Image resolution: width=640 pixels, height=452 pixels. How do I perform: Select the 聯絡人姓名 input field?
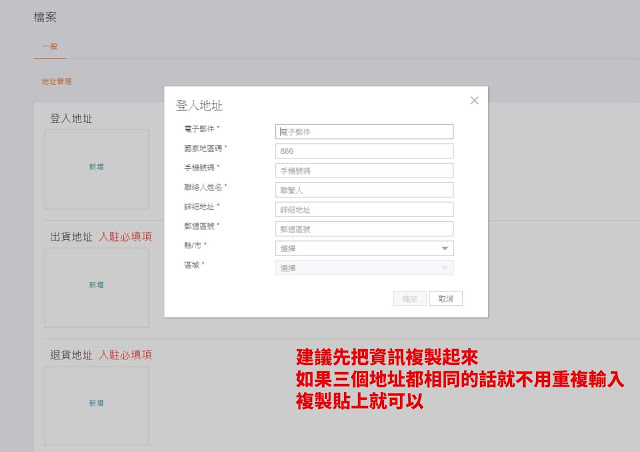point(364,190)
